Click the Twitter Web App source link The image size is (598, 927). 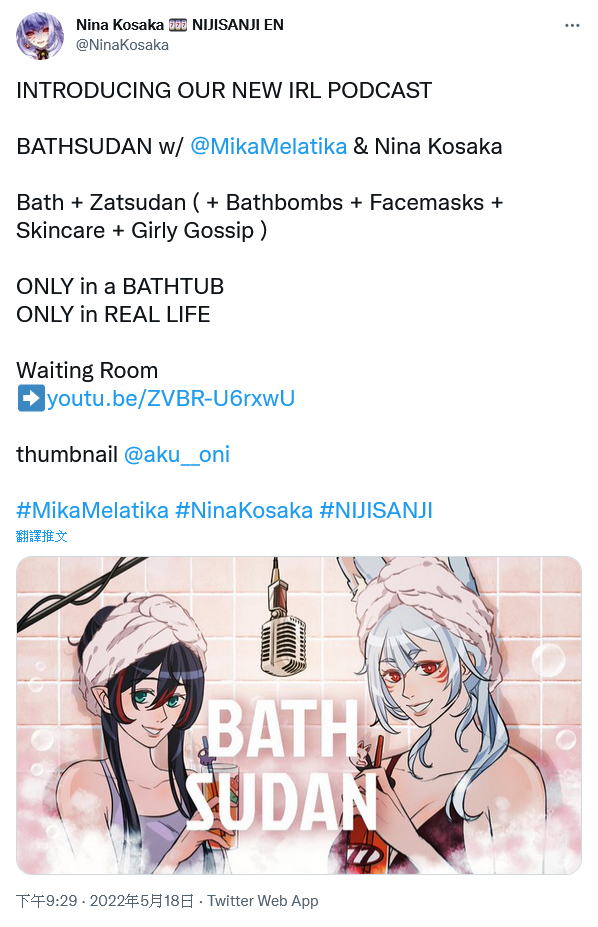click(x=263, y=901)
